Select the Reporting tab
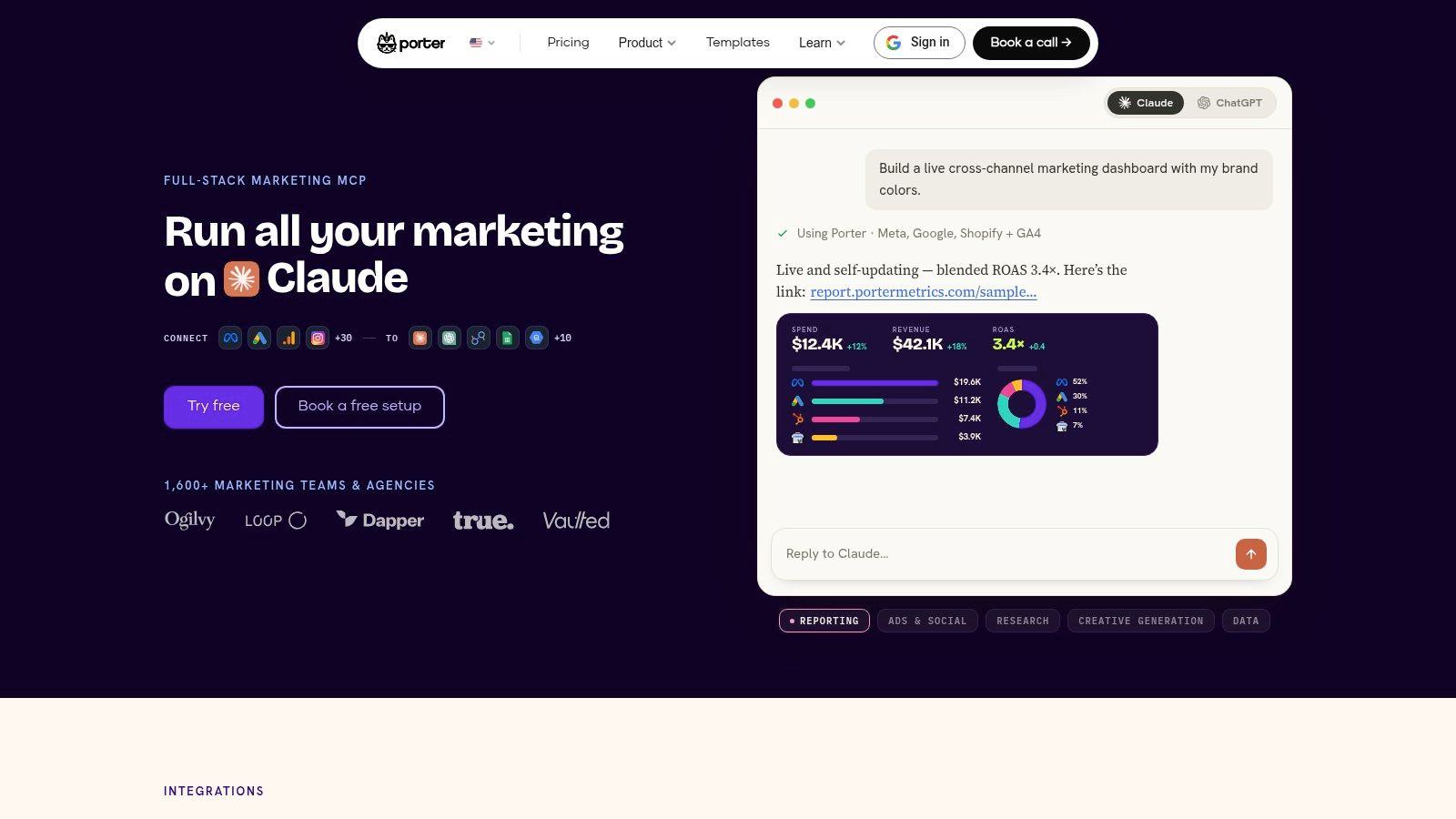 point(824,621)
